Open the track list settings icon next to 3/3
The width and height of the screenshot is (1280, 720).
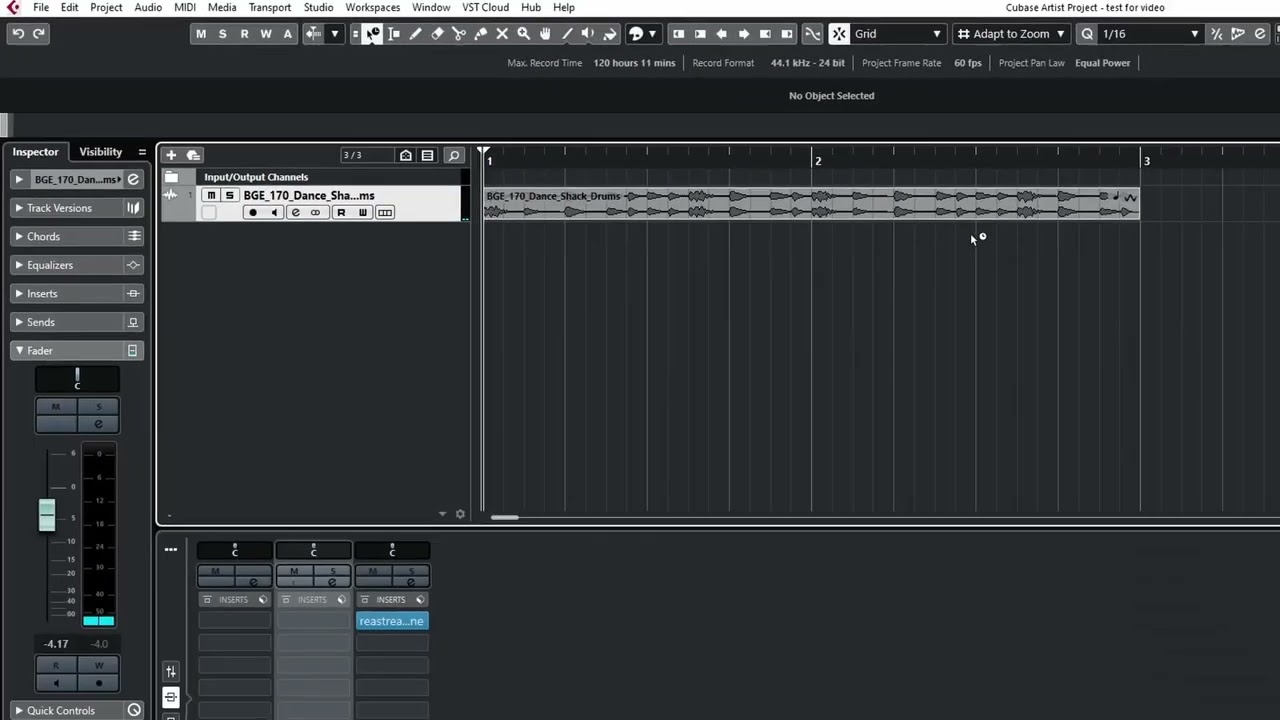point(427,155)
